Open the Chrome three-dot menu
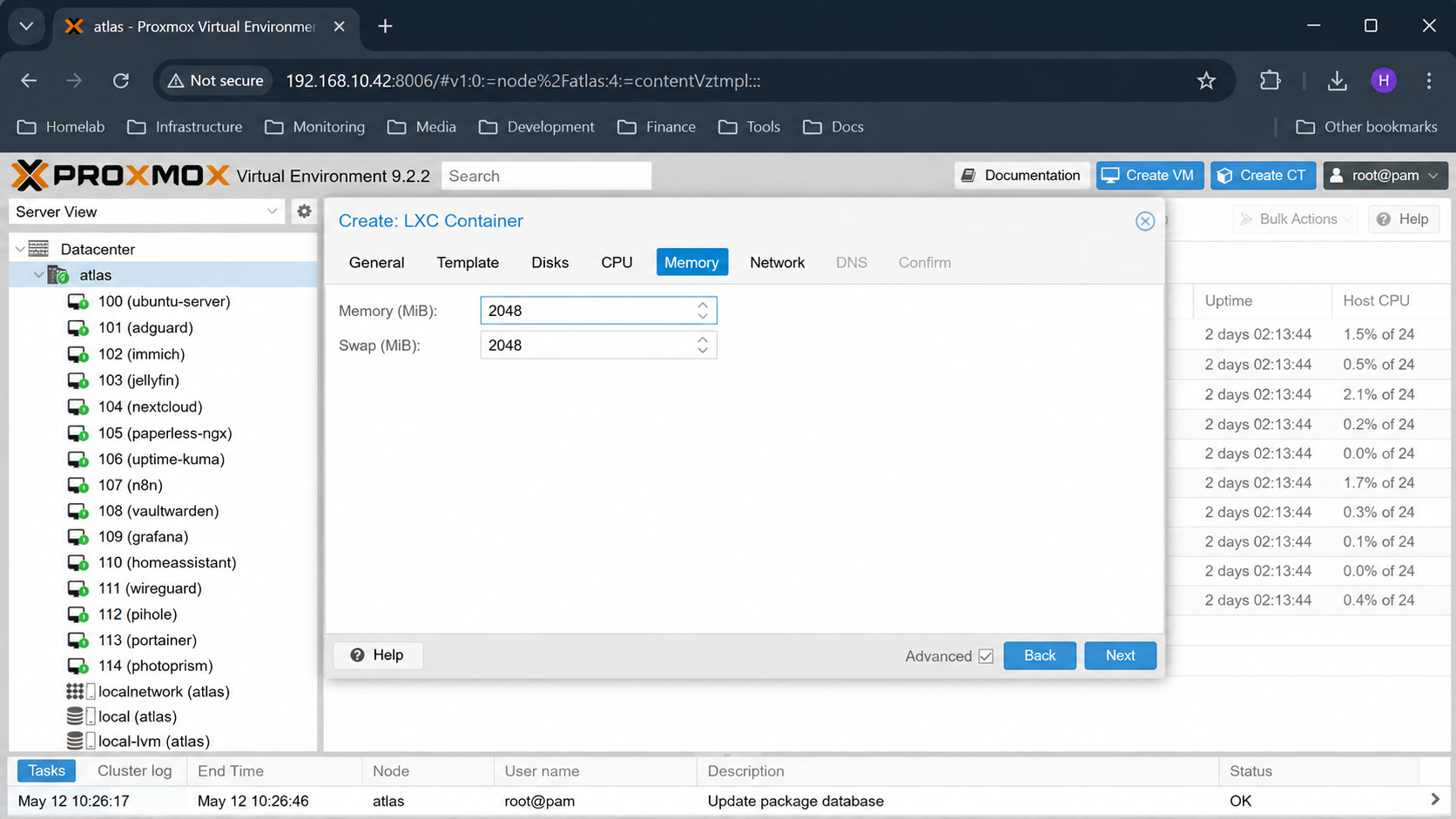This screenshot has height=819, width=1456. (x=1429, y=81)
